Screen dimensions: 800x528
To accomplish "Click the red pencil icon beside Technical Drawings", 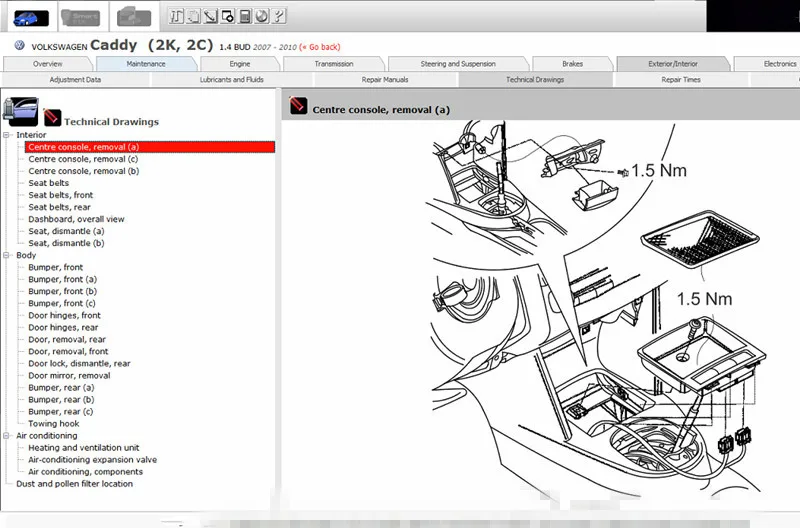I will tap(52, 117).
